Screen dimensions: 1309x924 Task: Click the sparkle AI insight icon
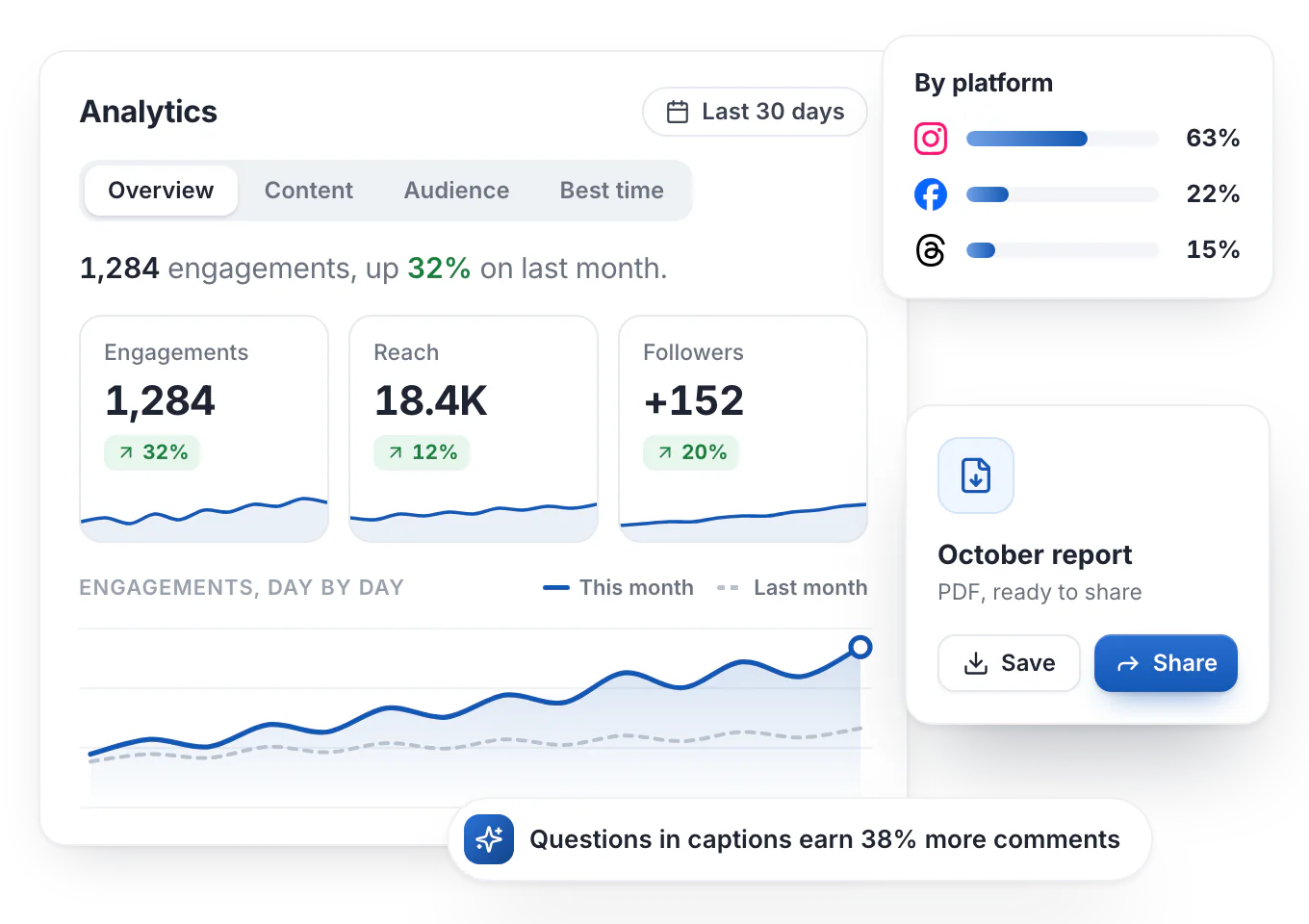[489, 839]
